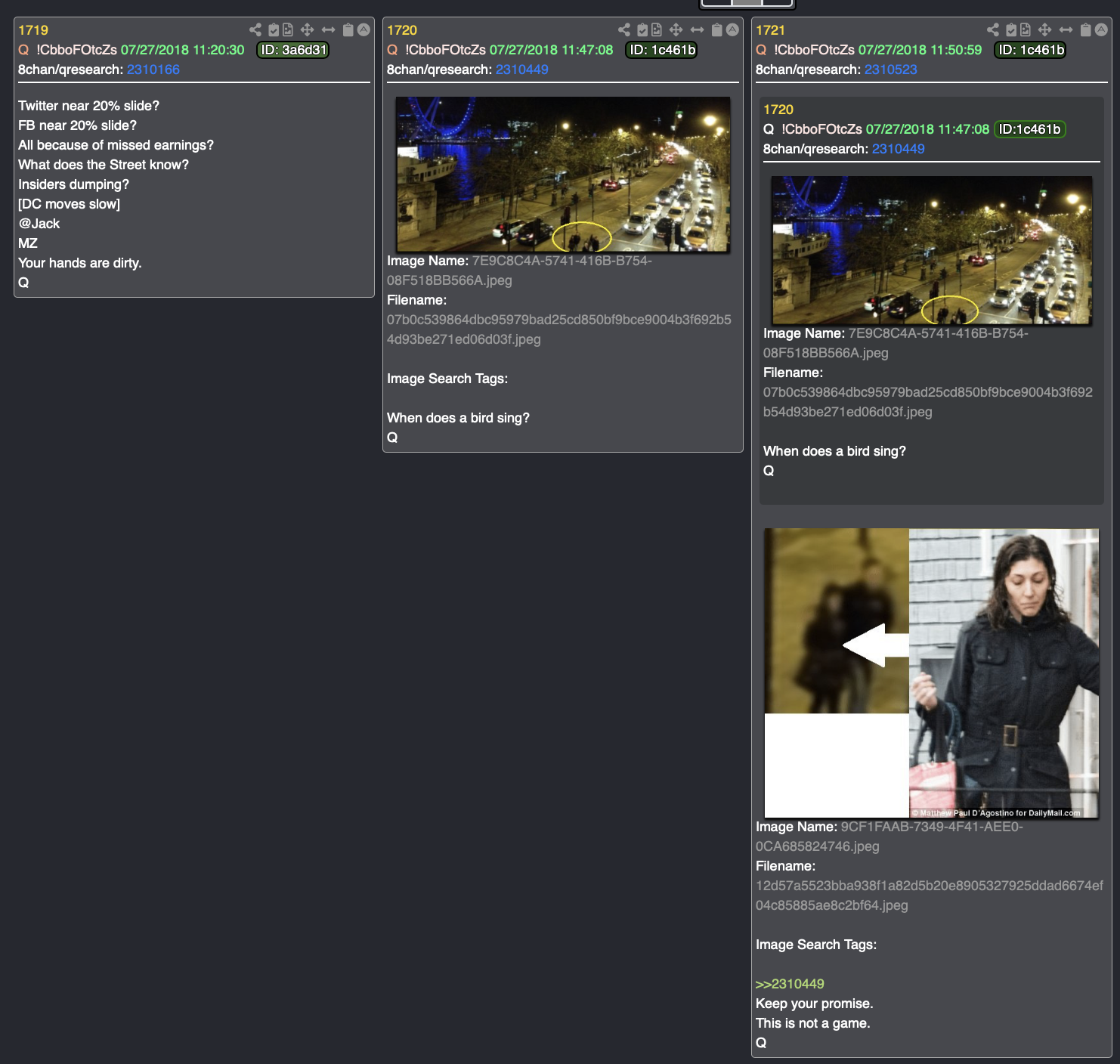The image size is (1120, 1064).
Task: Click the orange Q marker in post 1721's header
Action: click(x=761, y=50)
